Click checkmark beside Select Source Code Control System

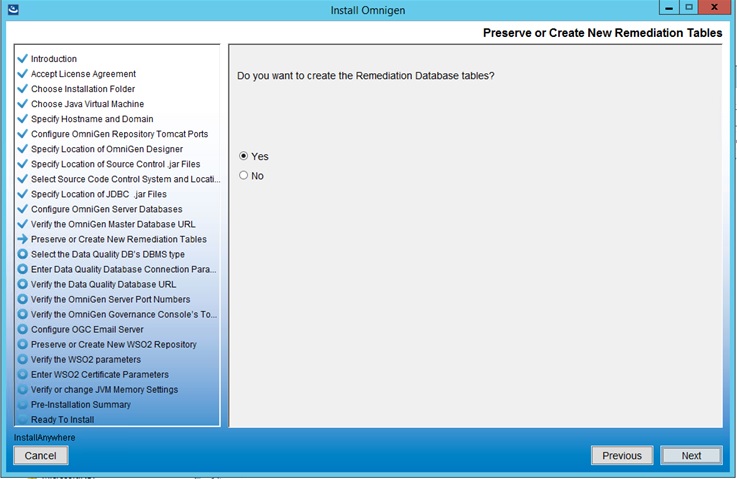pos(23,179)
